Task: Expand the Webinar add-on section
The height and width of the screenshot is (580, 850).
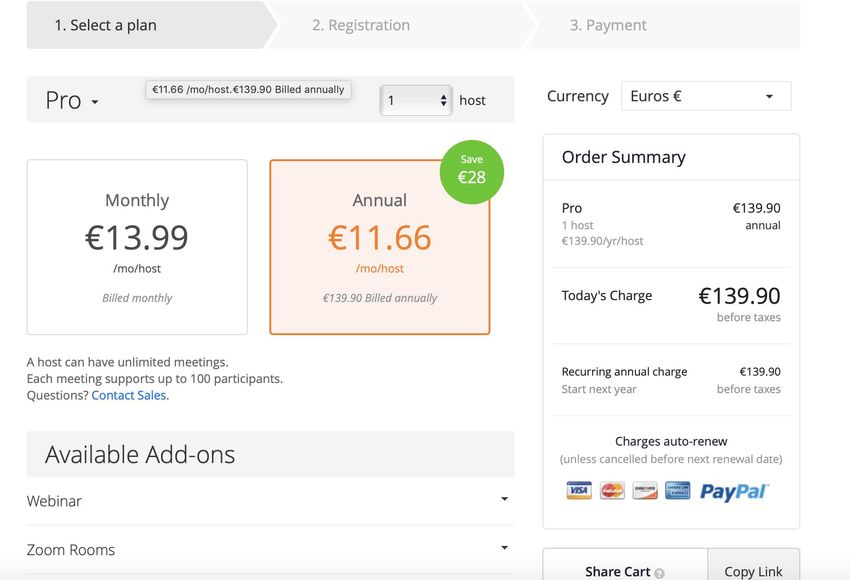Action: (x=271, y=500)
